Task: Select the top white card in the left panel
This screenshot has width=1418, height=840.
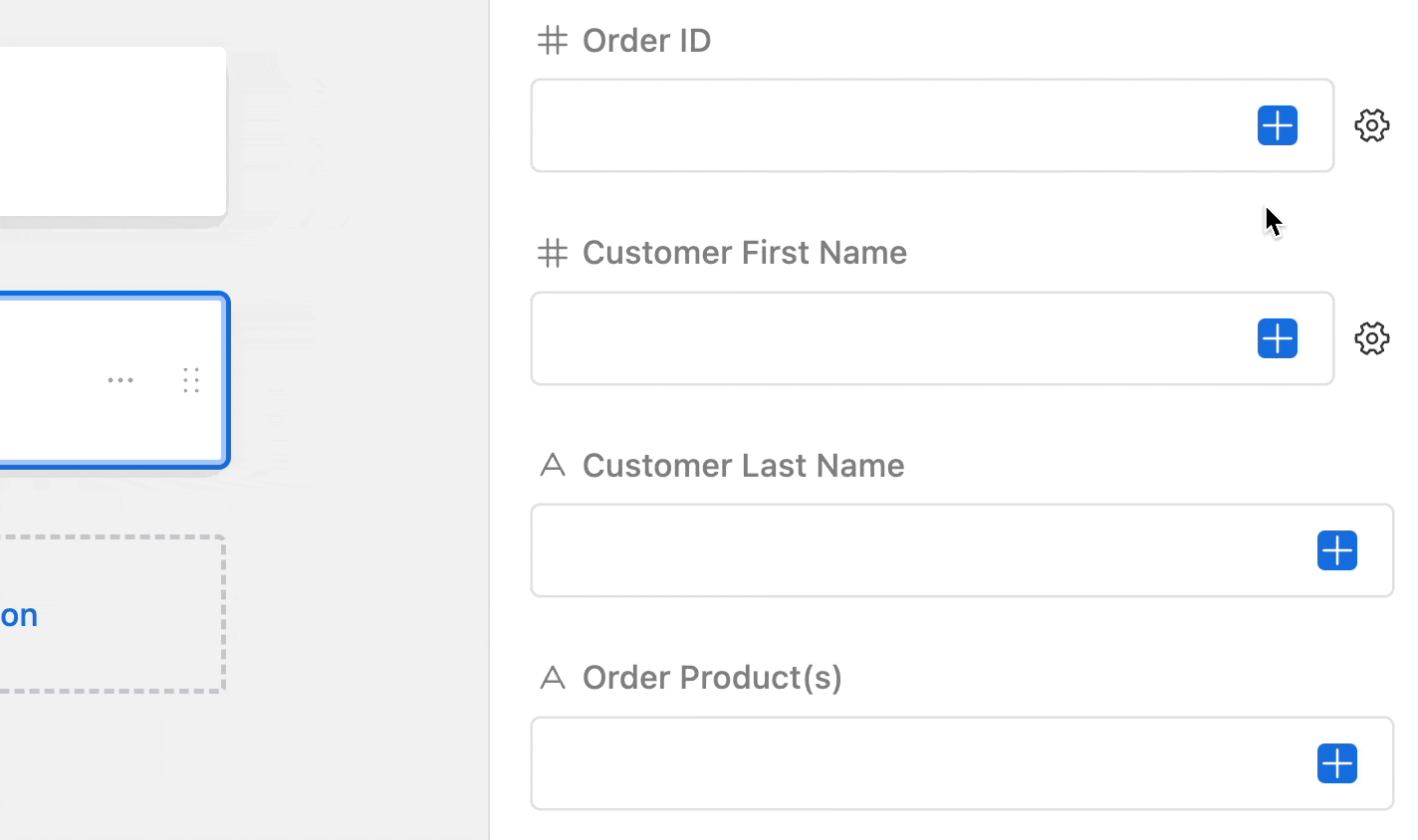Action: [x=110, y=131]
